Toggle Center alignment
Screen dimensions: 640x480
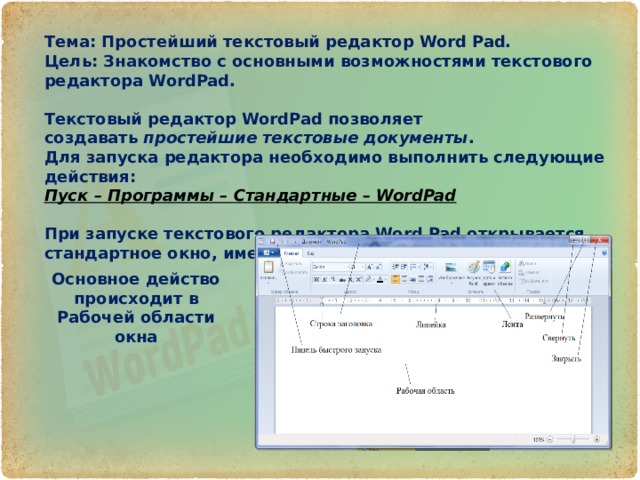point(404,280)
